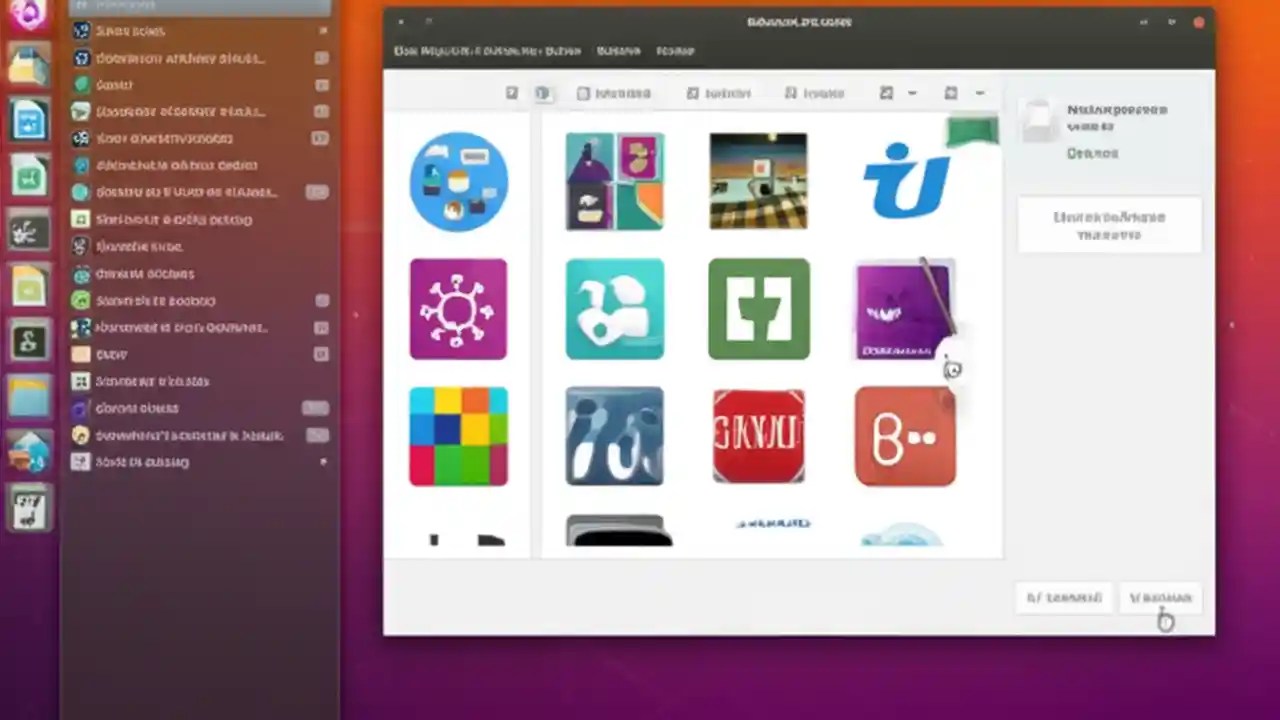Open the green app with white puzzle shape
Image resolution: width=1280 pixels, height=720 pixels.
(x=758, y=309)
